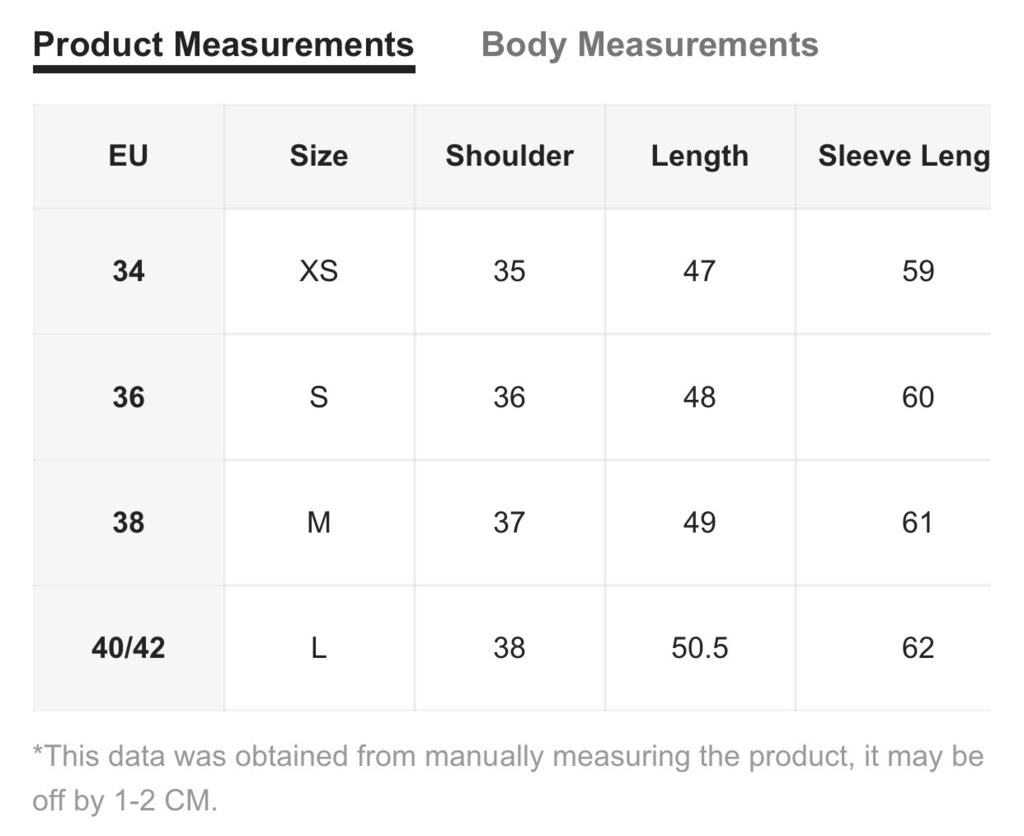Click the Length column header

pos(700,156)
